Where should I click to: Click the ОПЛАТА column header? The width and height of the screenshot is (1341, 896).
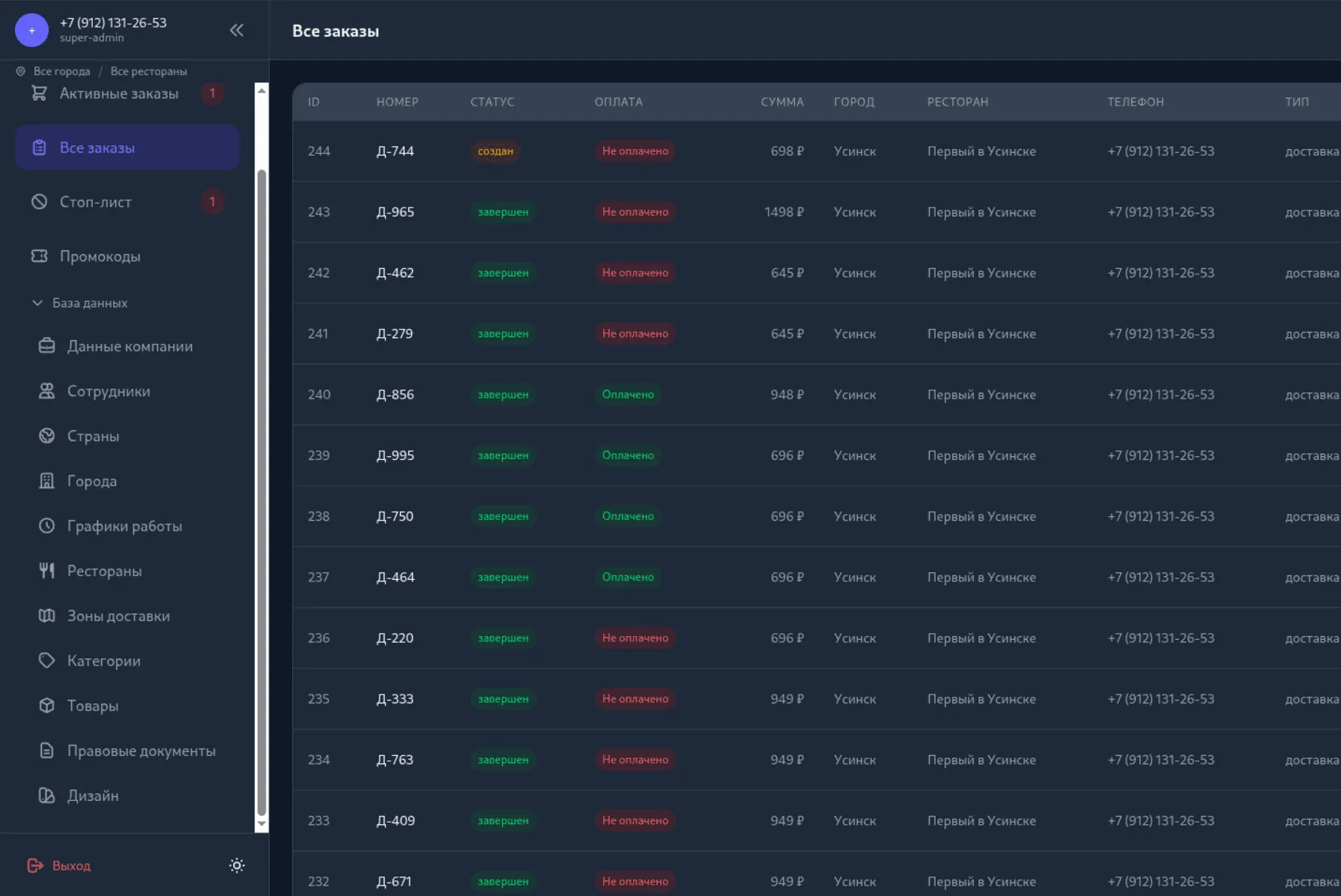click(x=619, y=102)
